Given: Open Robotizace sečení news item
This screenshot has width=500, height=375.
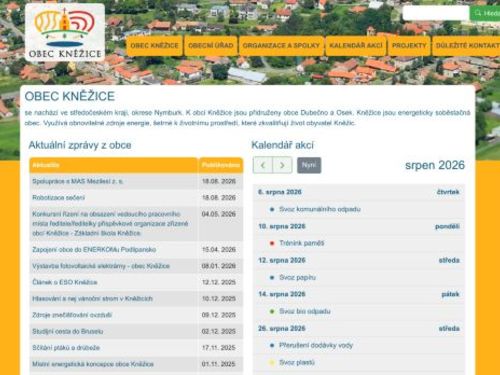Looking at the screenshot, I should coord(58,198).
